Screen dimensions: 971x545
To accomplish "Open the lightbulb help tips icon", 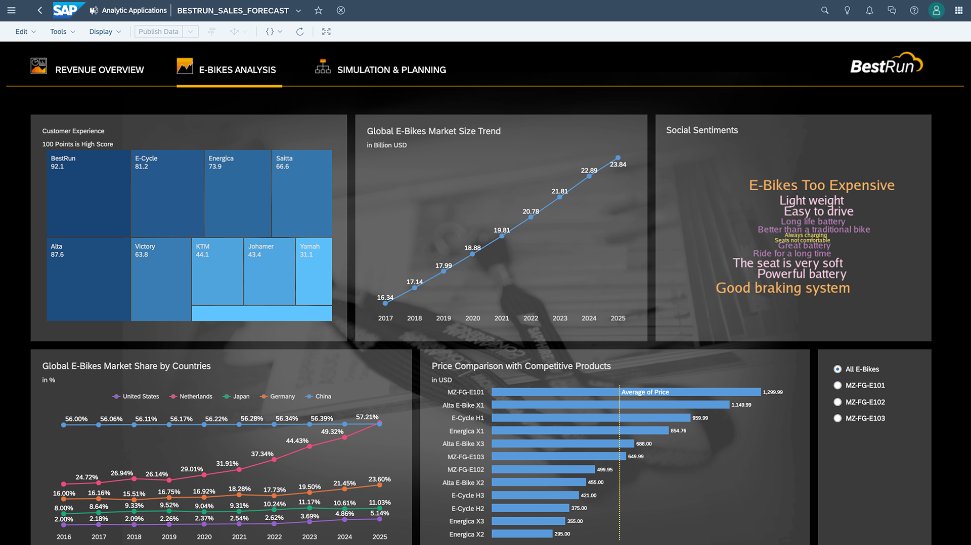I will [847, 11].
